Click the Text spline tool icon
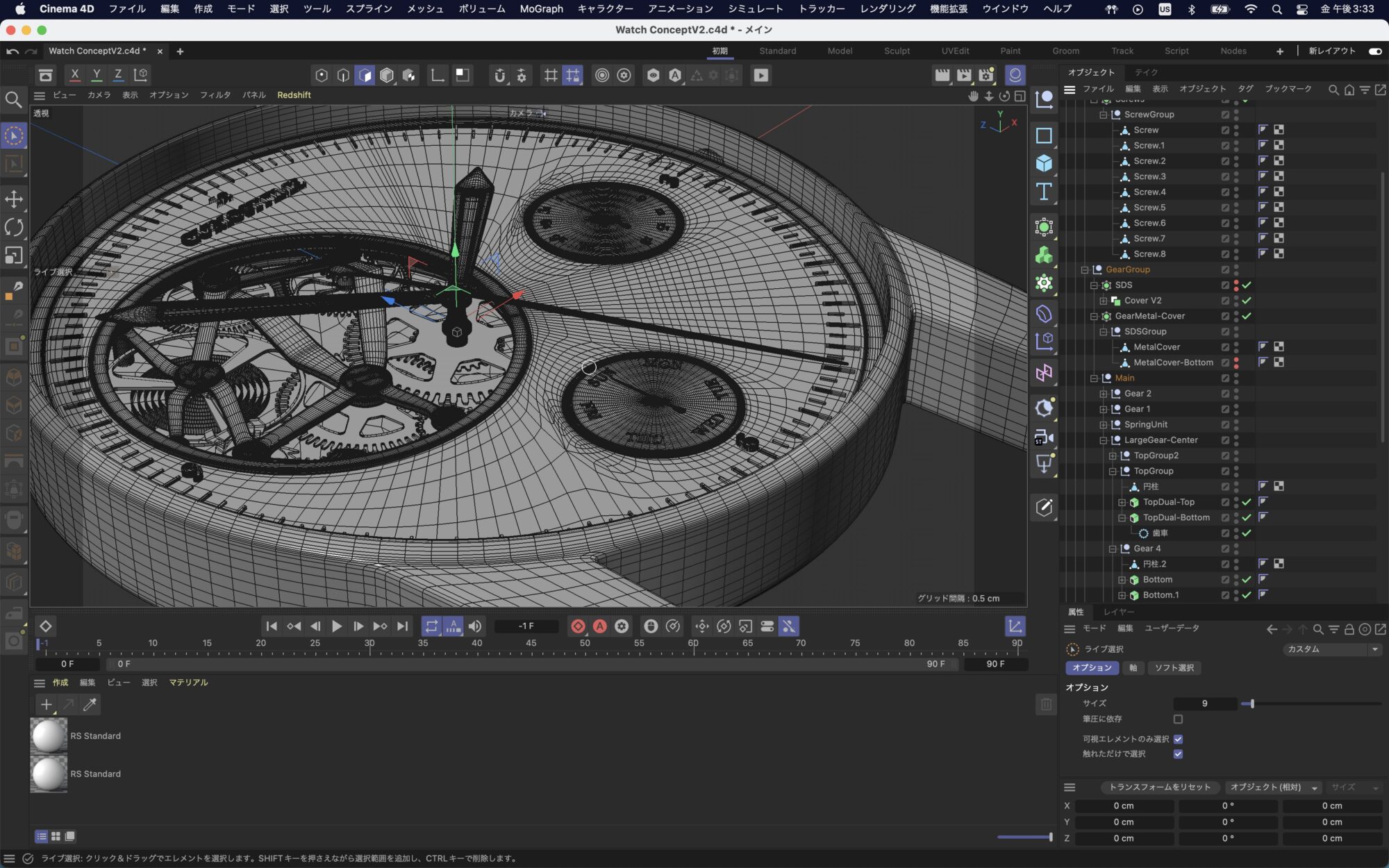 click(1044, 192)
